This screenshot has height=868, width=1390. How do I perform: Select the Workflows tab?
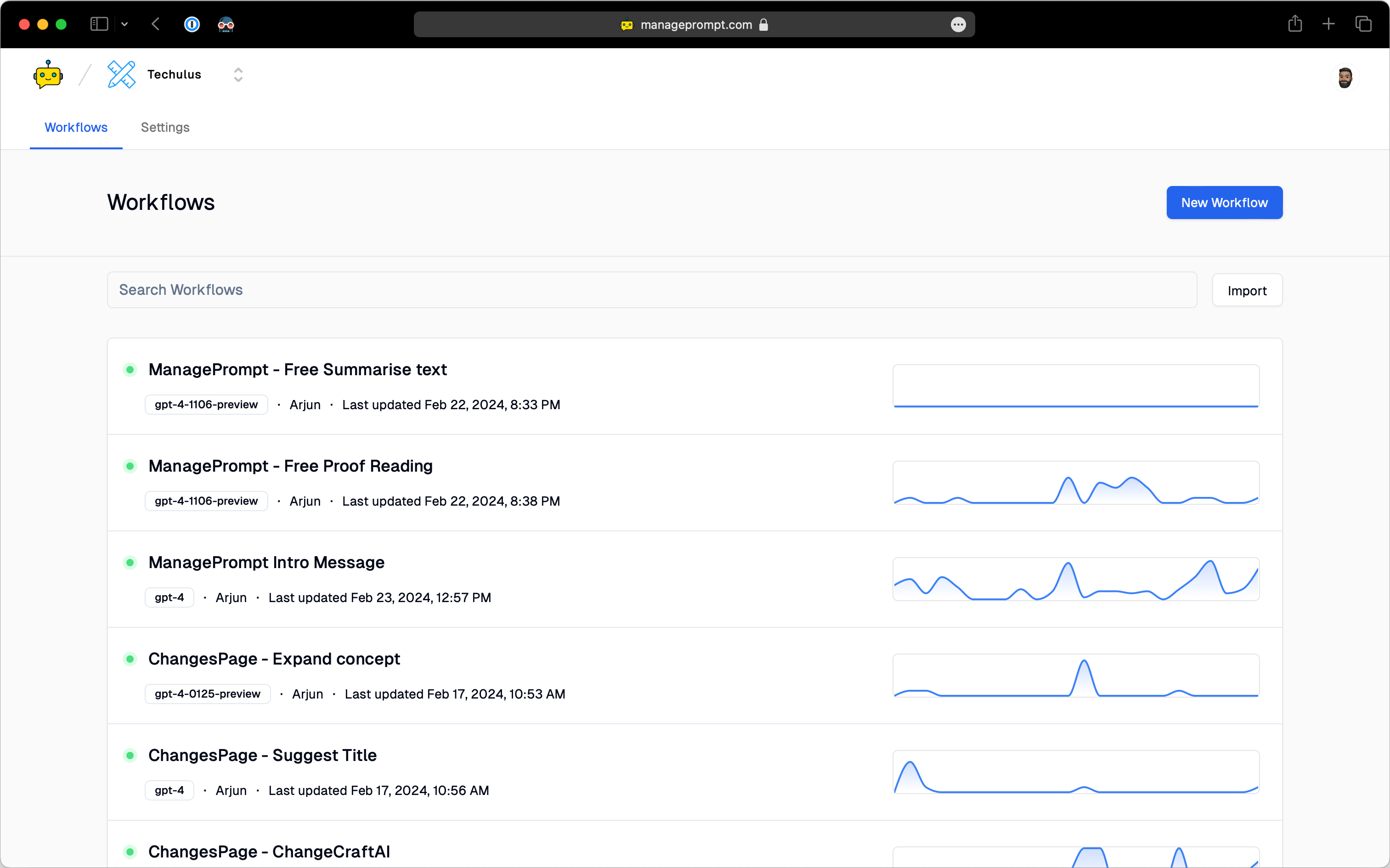pyautogui.click(x=76, y=128)
